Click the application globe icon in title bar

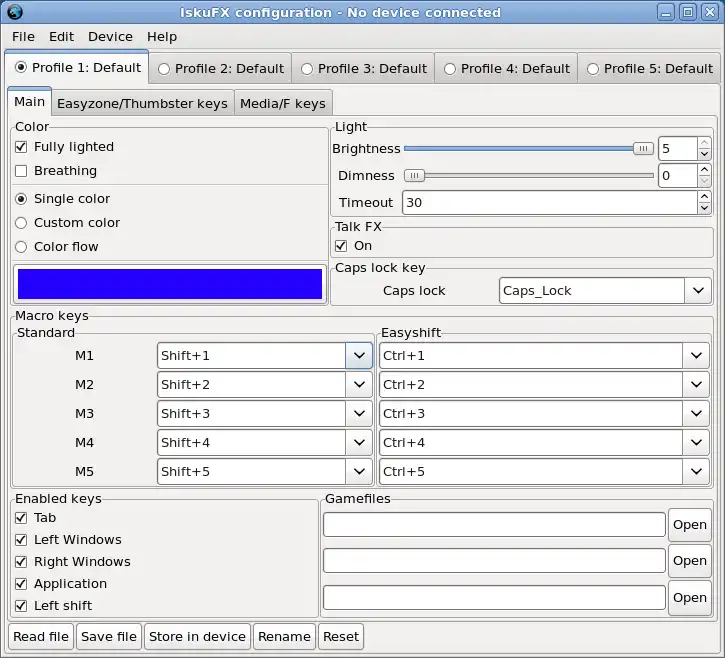coord(15,12)
